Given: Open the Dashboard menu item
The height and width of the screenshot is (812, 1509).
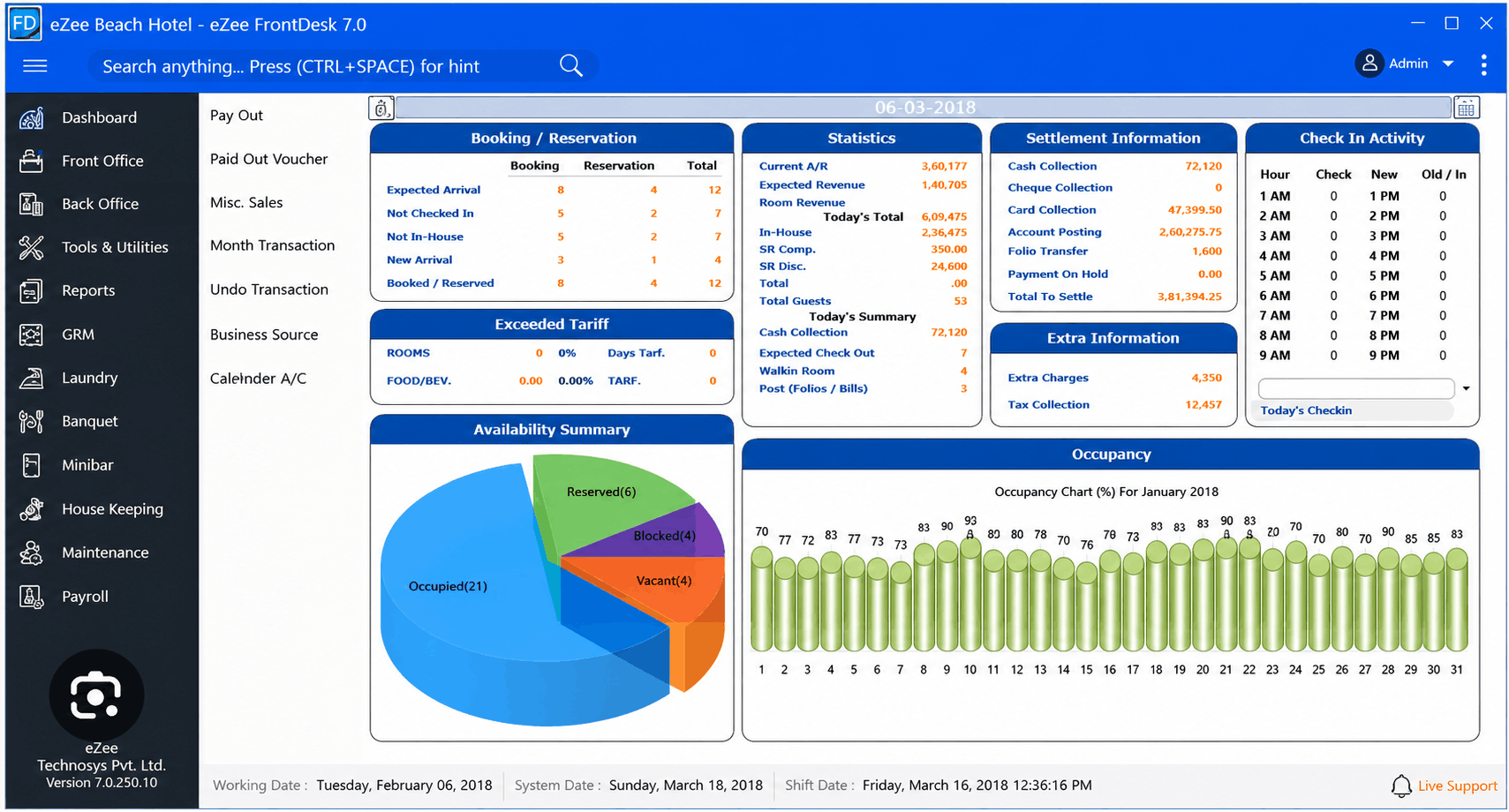Looking at the screenshot, I should 99,117.
